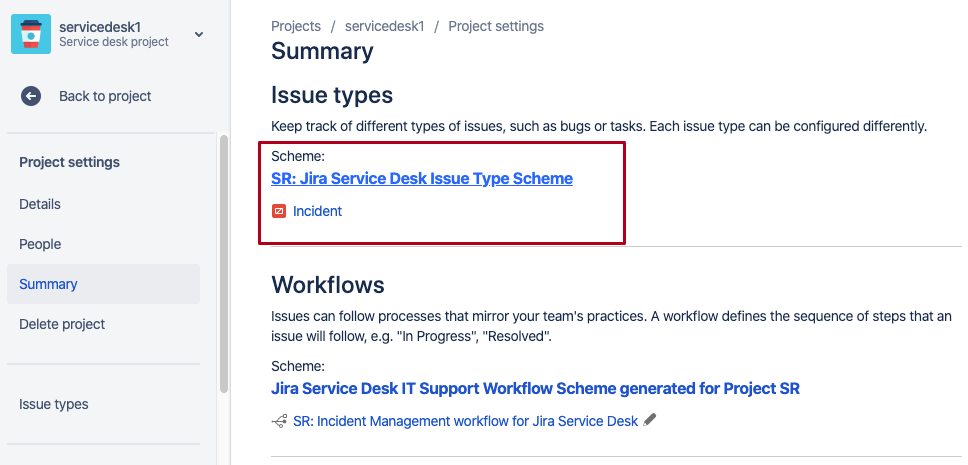Click the Issue types section heading
The image size is (968, 465).
tap(332, 95)
